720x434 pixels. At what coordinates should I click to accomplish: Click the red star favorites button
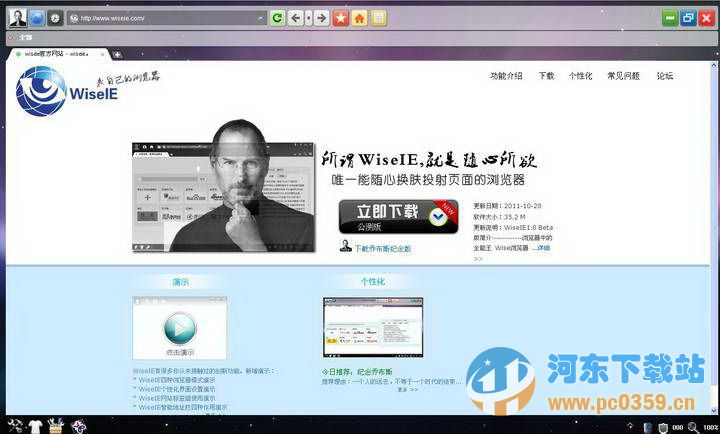(x=341, y=18)
